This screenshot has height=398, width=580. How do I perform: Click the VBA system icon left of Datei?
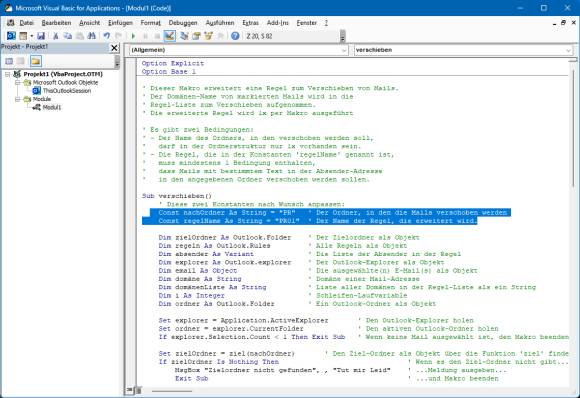point(10,23)
